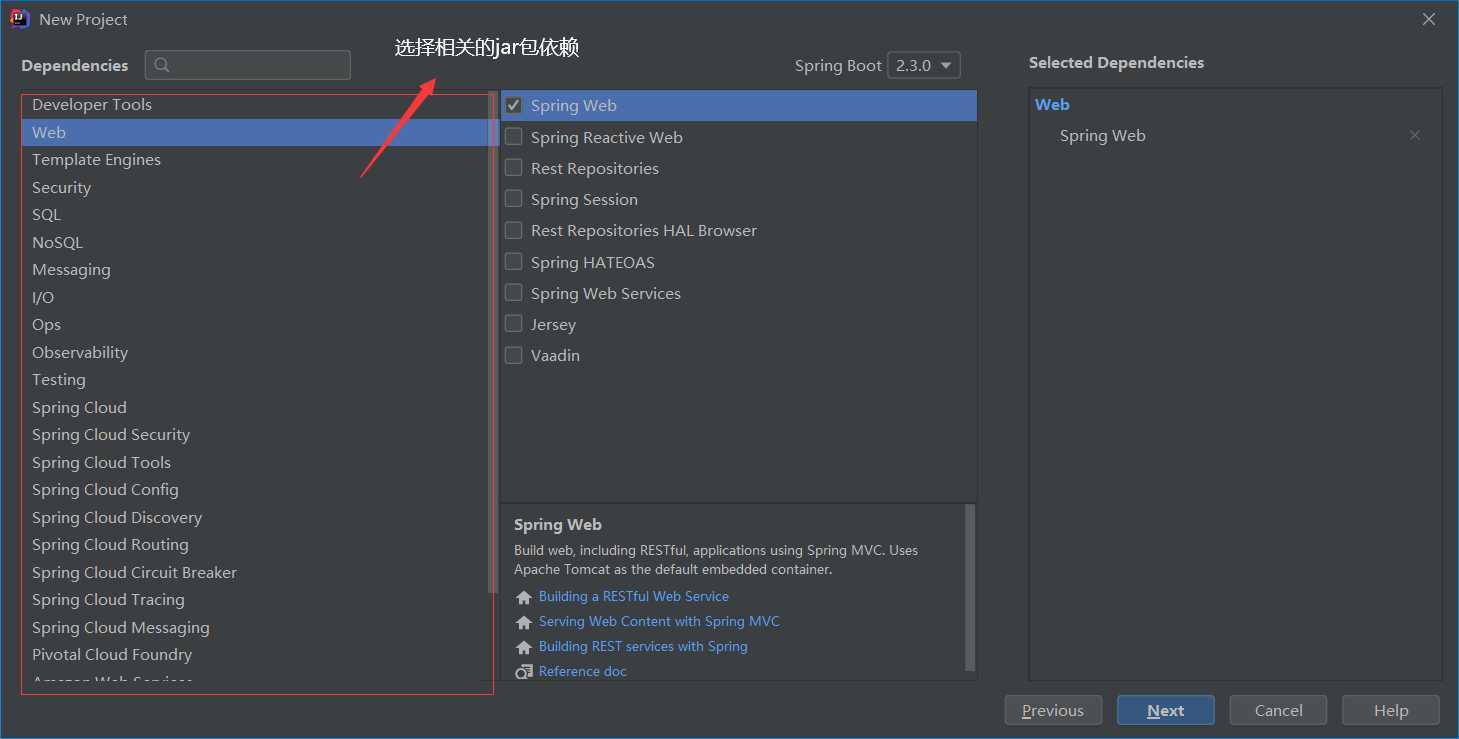Click home icon beside Building REST services link

point(524,647)
